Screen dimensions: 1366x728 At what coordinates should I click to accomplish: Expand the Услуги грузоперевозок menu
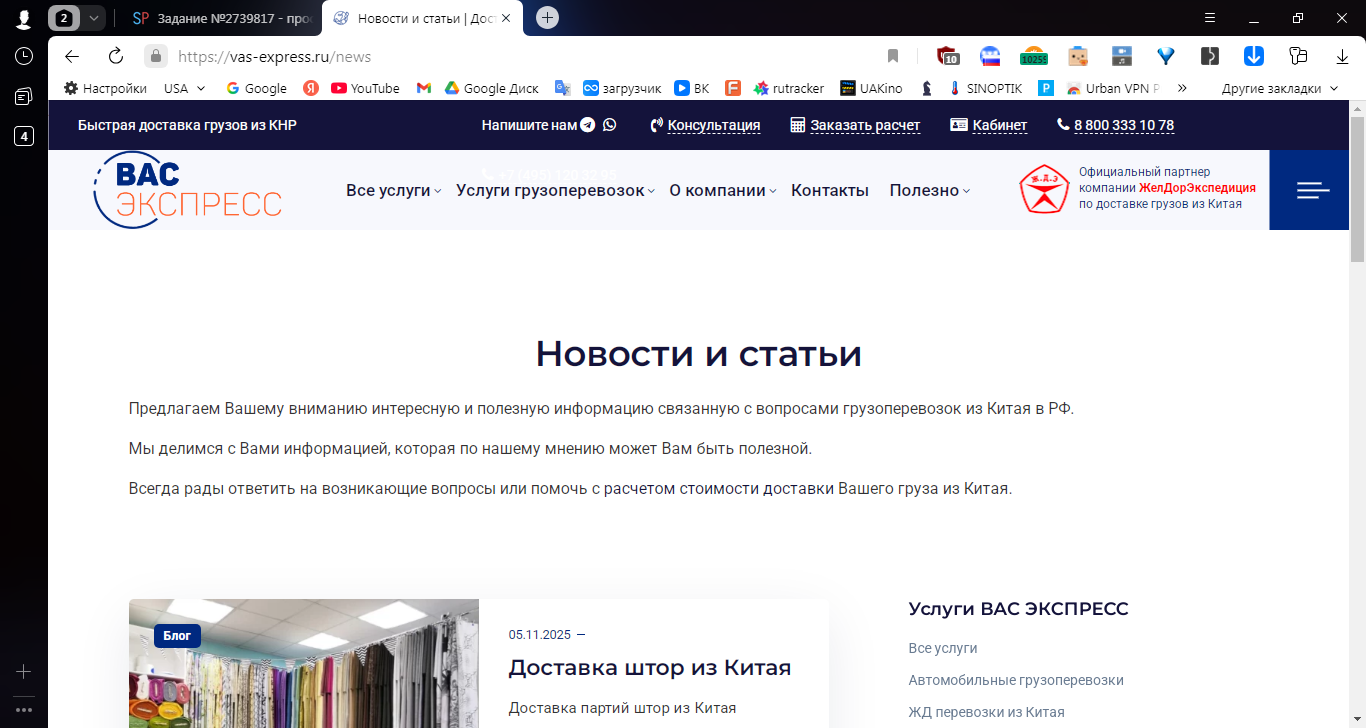tap(556, 190)
